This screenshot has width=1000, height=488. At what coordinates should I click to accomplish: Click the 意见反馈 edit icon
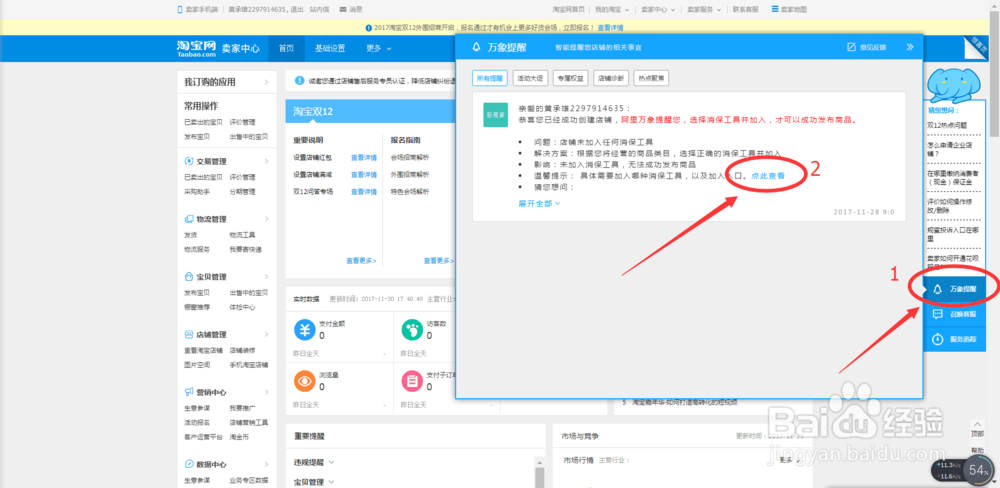pyautogui.click(x=851, y=47)
